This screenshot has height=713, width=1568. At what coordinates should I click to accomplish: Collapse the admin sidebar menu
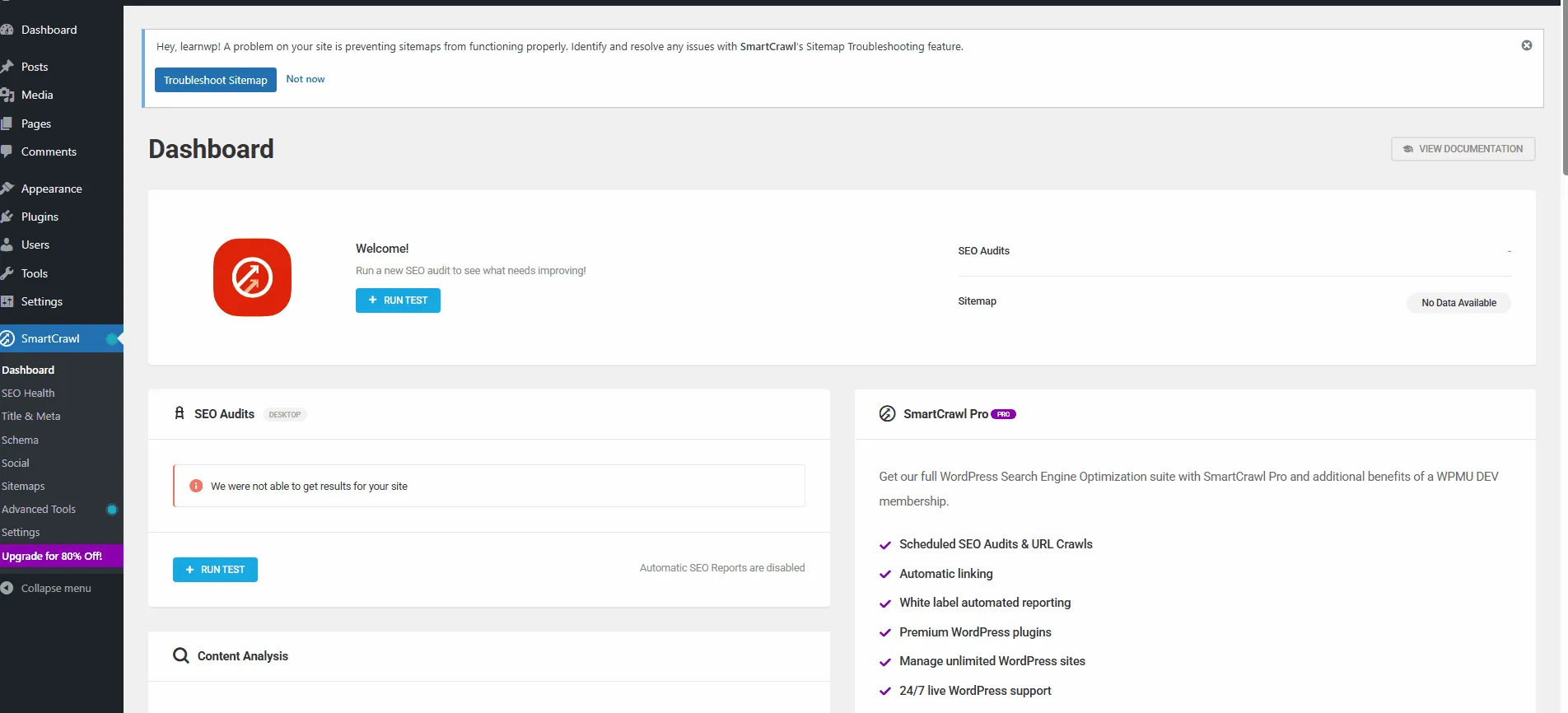point(55,588)
